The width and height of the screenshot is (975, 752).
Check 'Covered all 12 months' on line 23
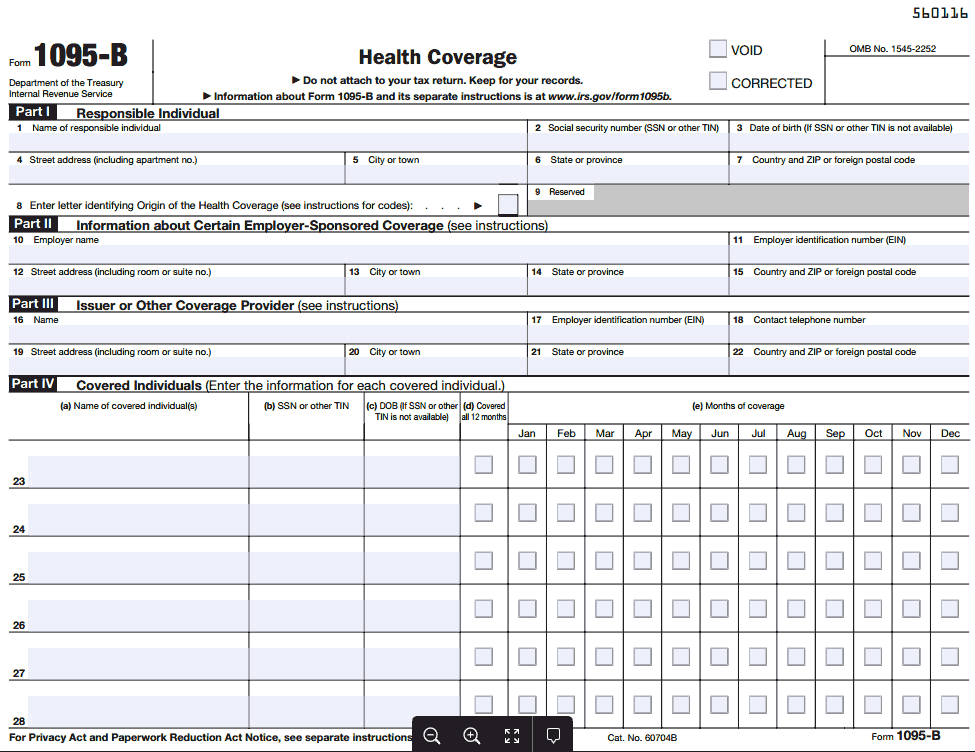coord(484,465)
